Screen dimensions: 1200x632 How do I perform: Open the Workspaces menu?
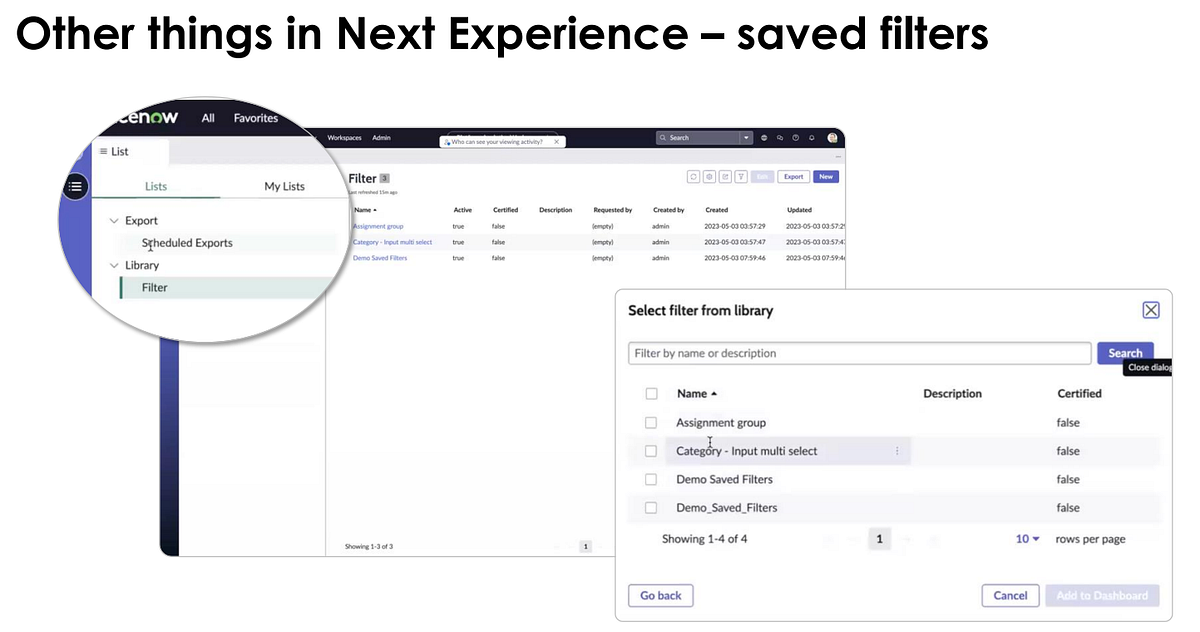coord(344,137)
